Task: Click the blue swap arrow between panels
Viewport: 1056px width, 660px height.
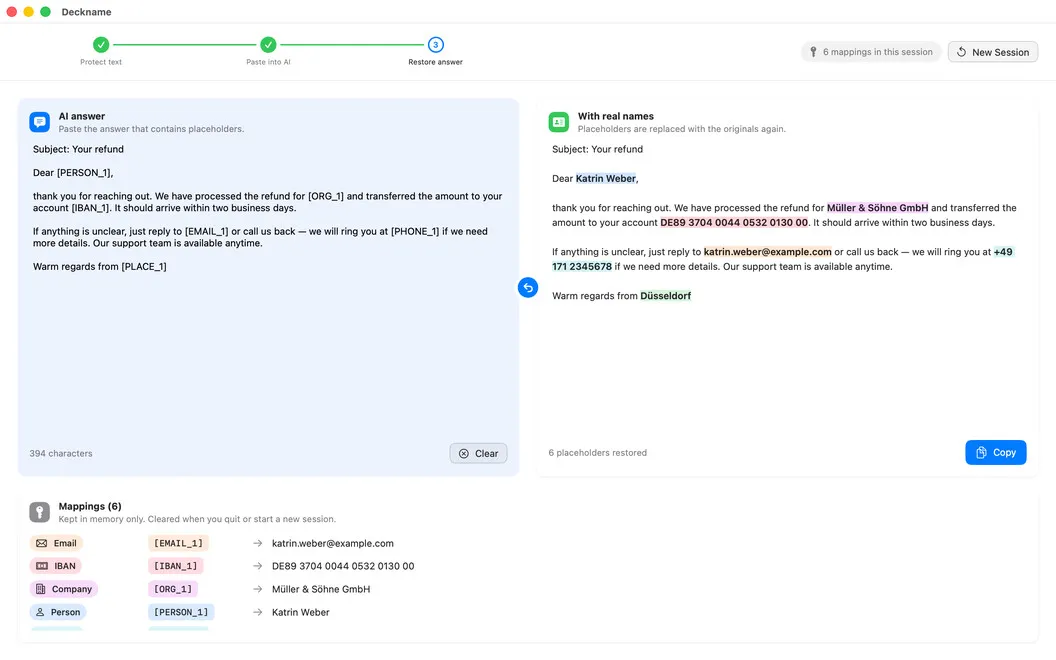Action: coord(528,288)
